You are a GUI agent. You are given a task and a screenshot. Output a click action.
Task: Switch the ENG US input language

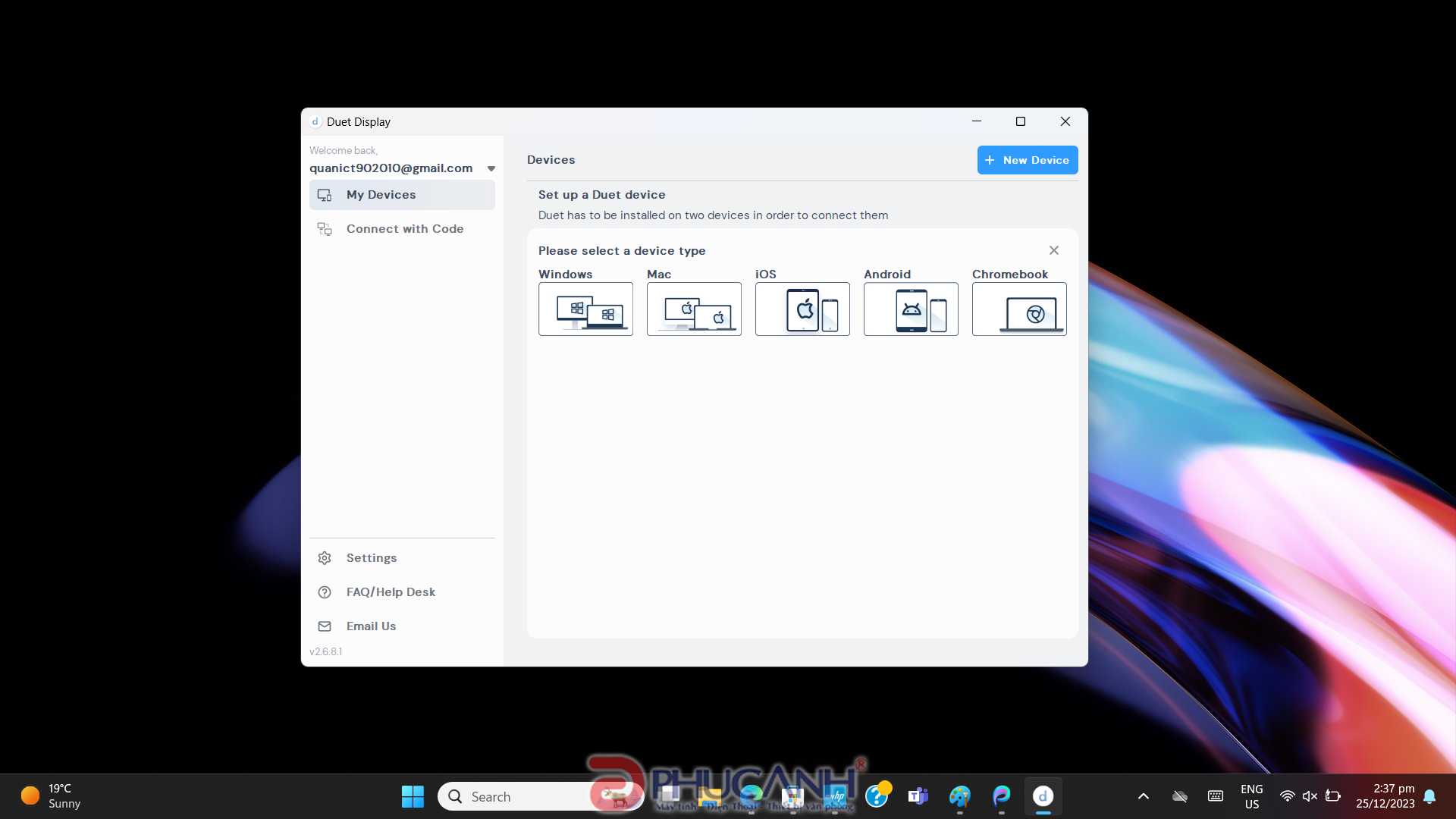click(1252, 796)
